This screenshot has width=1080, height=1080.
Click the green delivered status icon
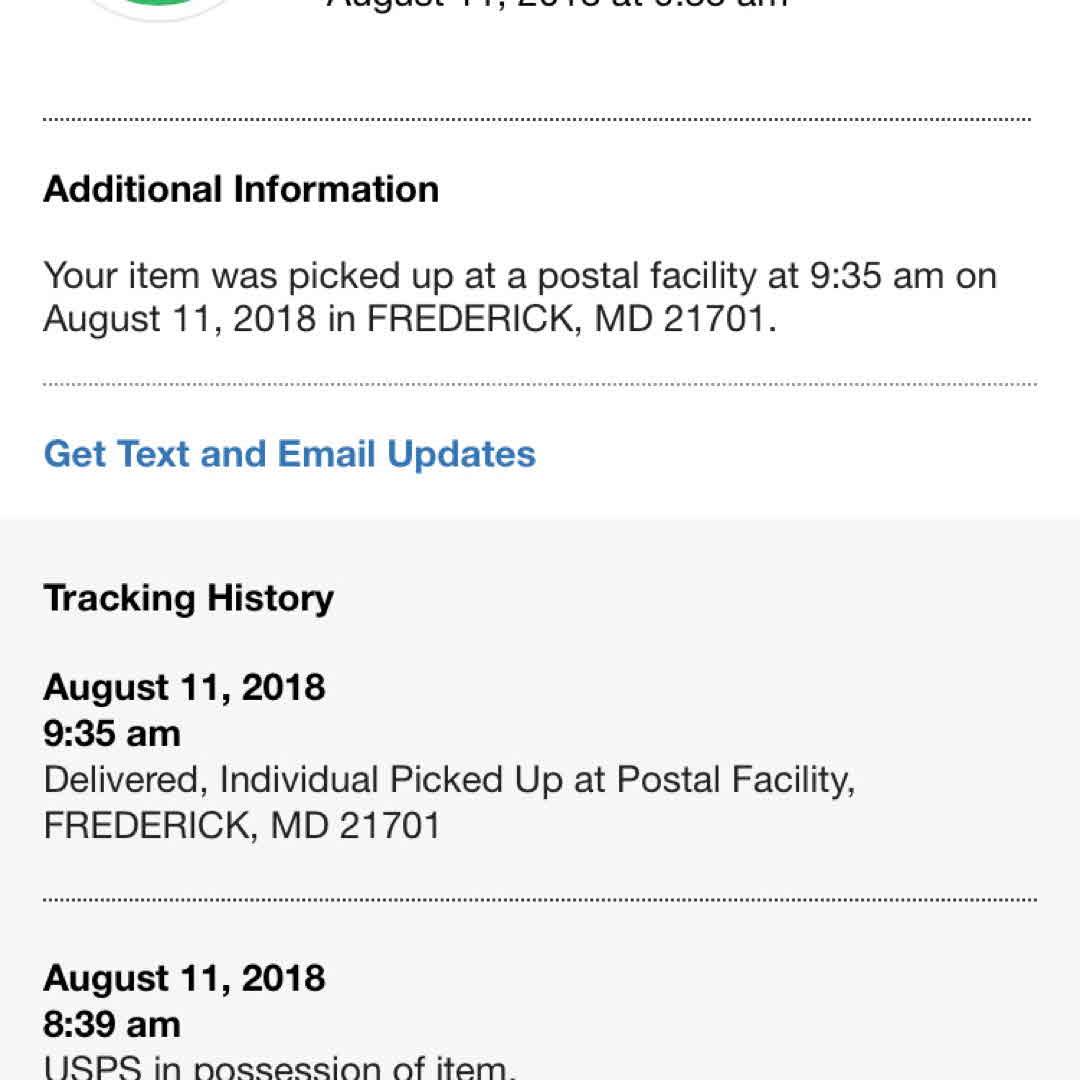pyautogui.click(x=160, y=7)
